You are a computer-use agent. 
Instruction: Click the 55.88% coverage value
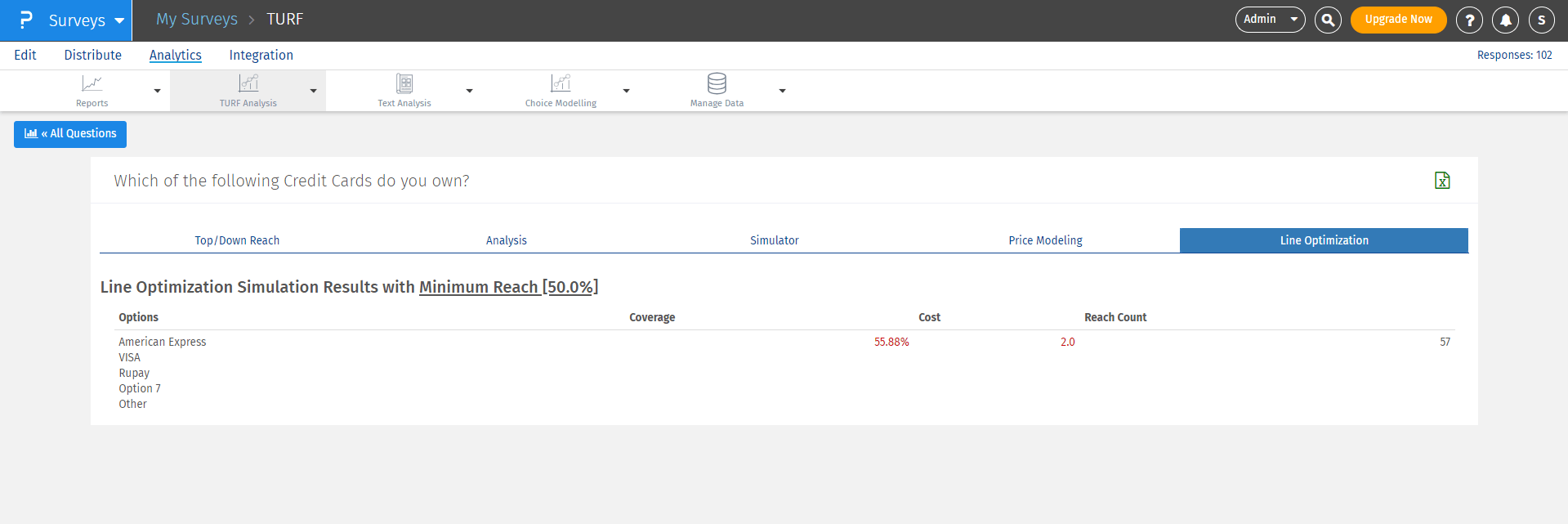pyautogui.click(x=891, y=342)
